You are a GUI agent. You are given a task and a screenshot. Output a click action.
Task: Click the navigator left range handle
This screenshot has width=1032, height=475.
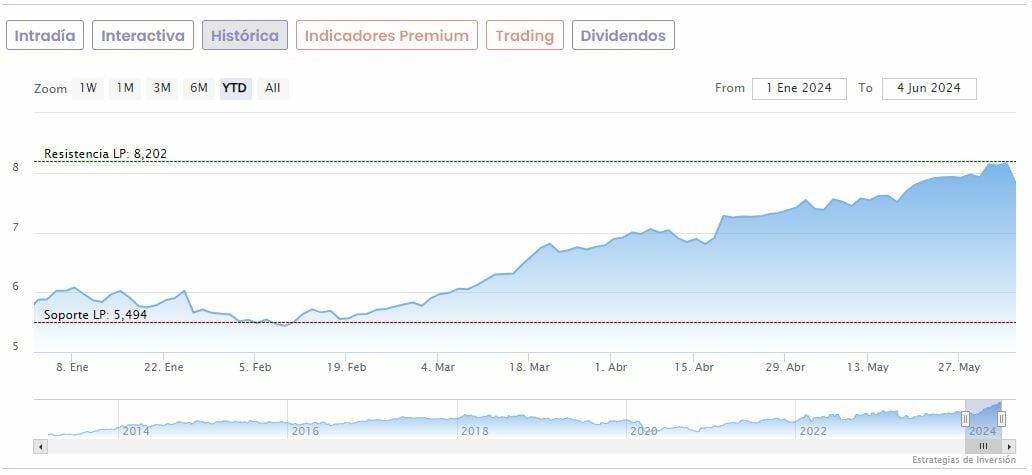tap(966, 418)
